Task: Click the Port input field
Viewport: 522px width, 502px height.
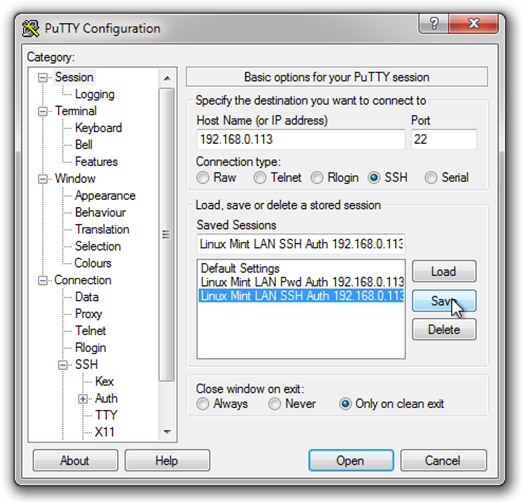Action: (x=444, y=139)
